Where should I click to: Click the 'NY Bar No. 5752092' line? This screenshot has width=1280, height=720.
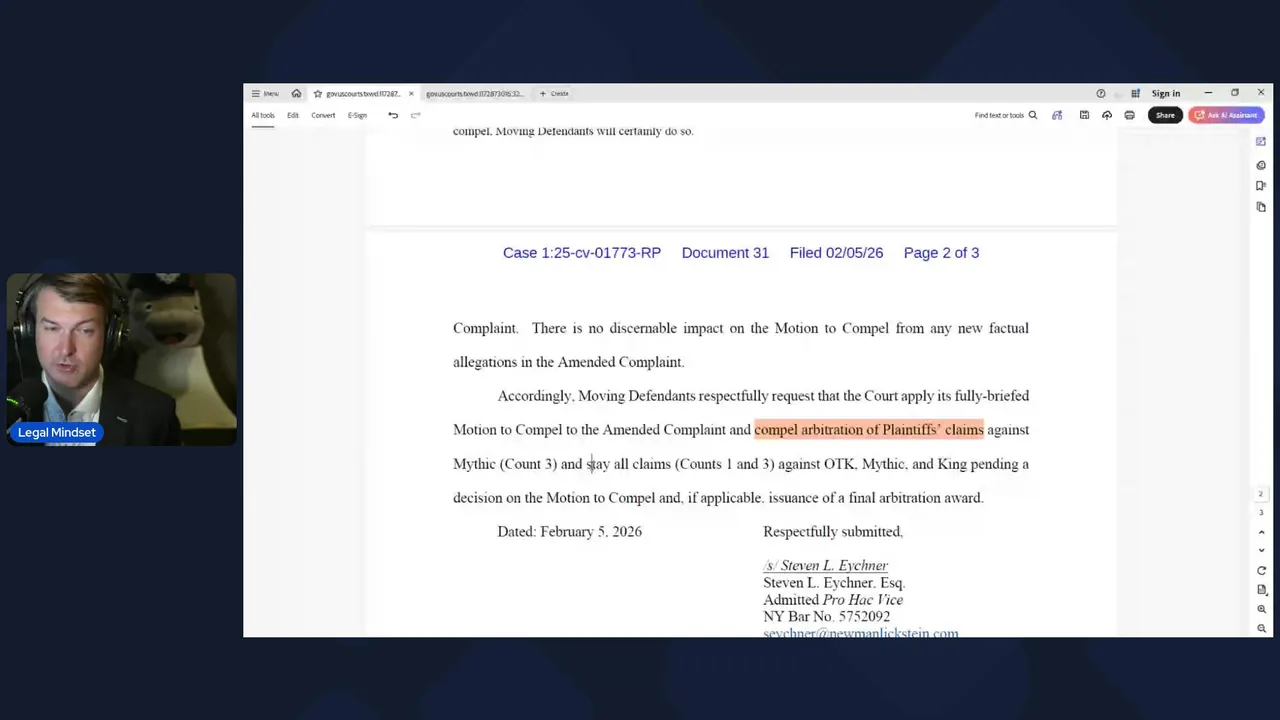tap(826, 617)
